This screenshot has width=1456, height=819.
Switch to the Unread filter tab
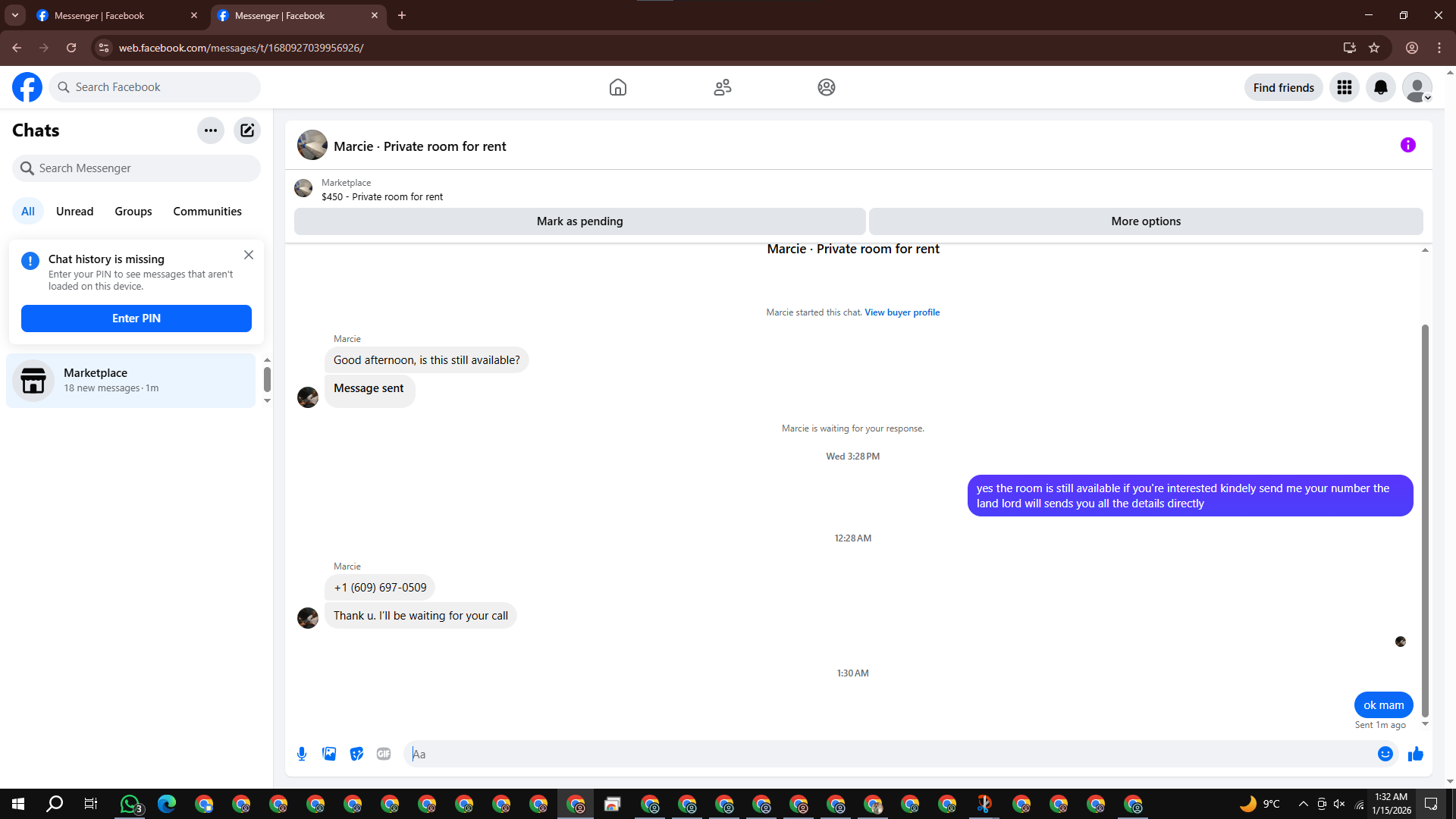tap(74, 212)
